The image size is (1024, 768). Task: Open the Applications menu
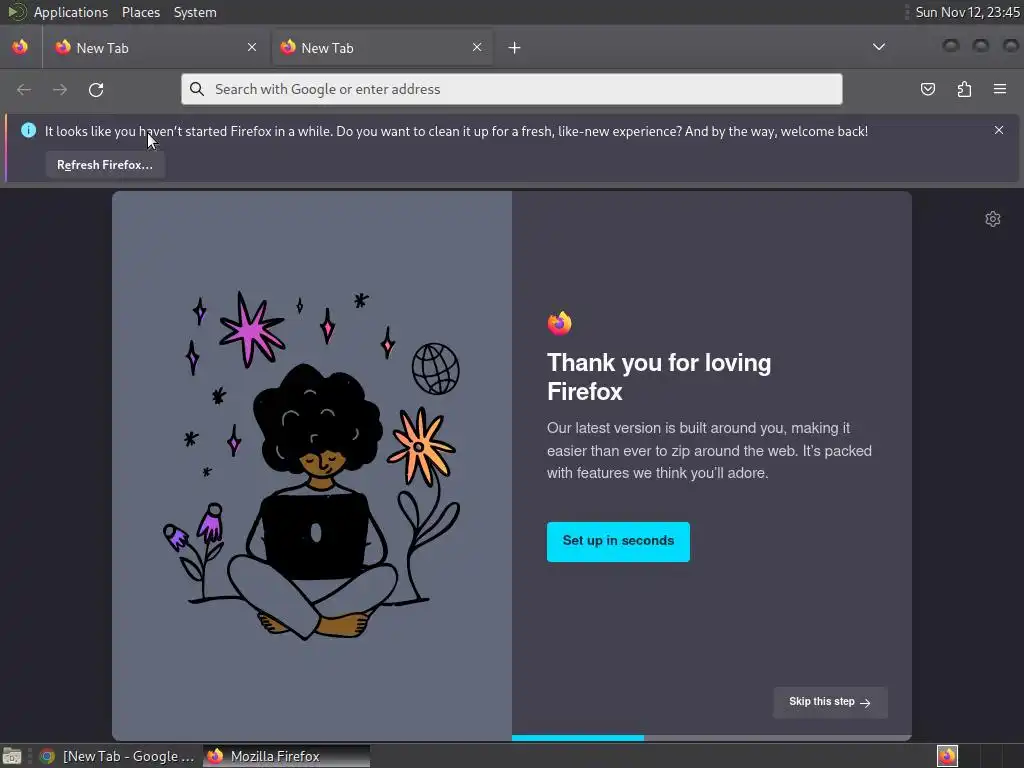click(71, 12)
